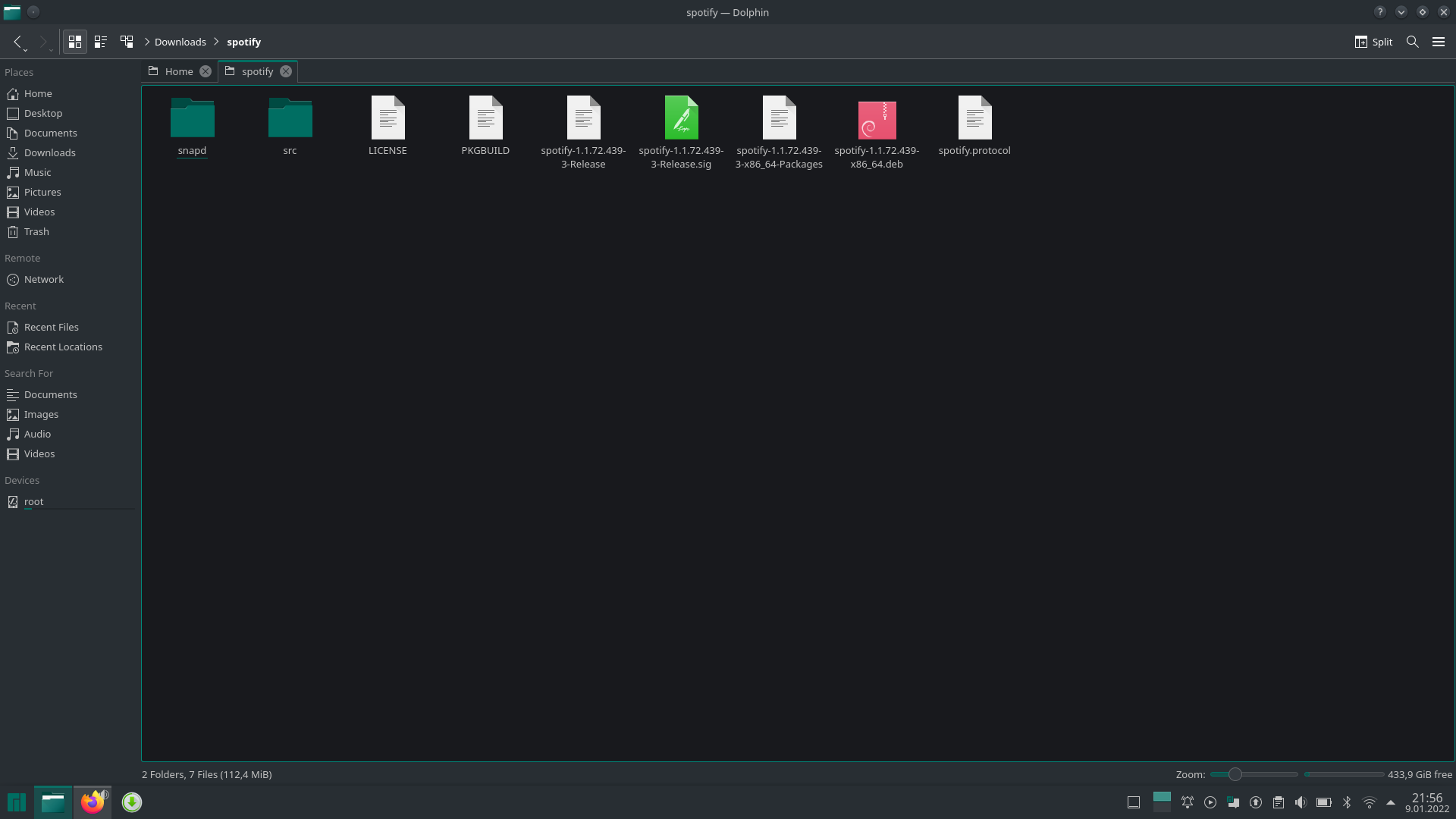Open back history dropdown arrow
Screen dimensions: 1456x819
coord(26,50)
